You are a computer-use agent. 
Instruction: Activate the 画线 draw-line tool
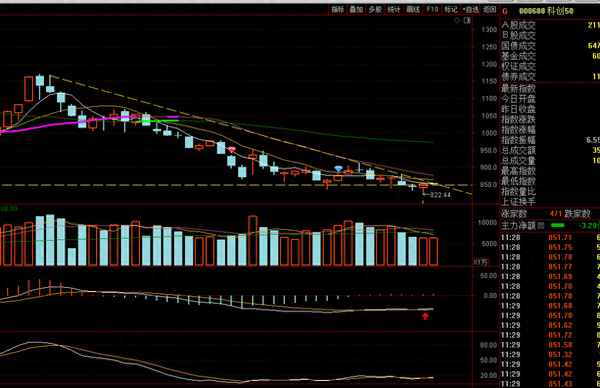[x=413, y=10]
